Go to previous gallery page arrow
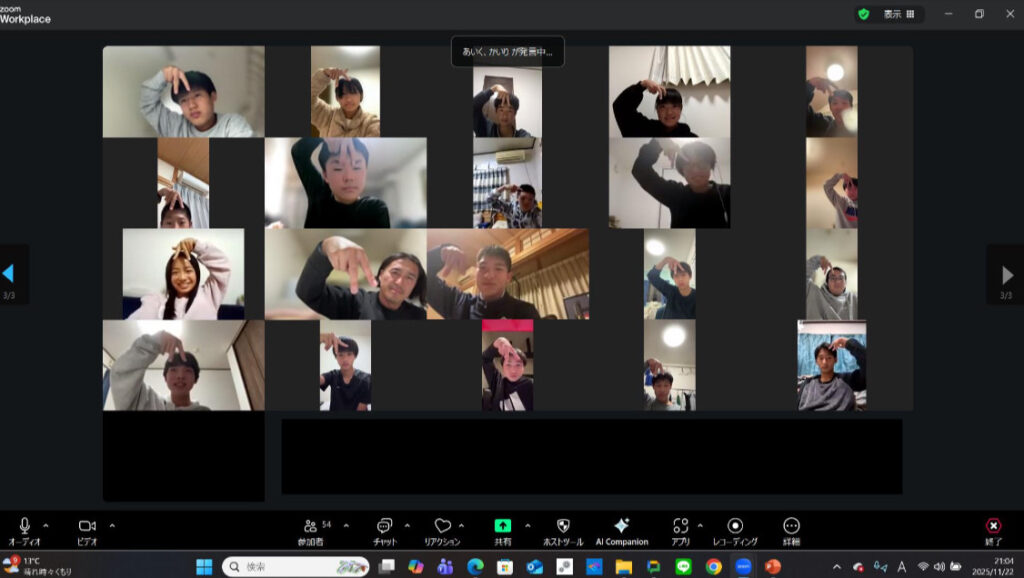The width and height of the screenshot is (1024, 578). 9,273
